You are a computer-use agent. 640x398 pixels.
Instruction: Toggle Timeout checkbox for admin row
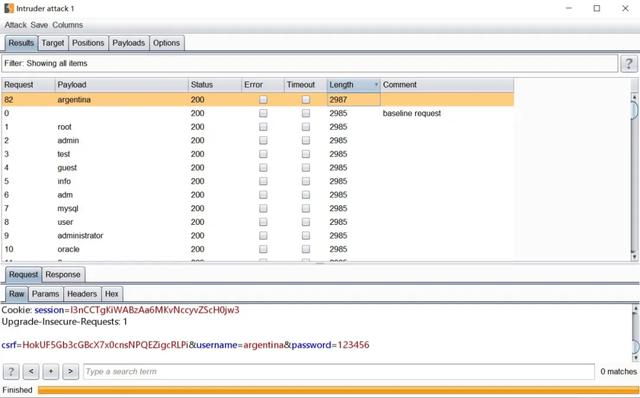[x=306, y=140]
